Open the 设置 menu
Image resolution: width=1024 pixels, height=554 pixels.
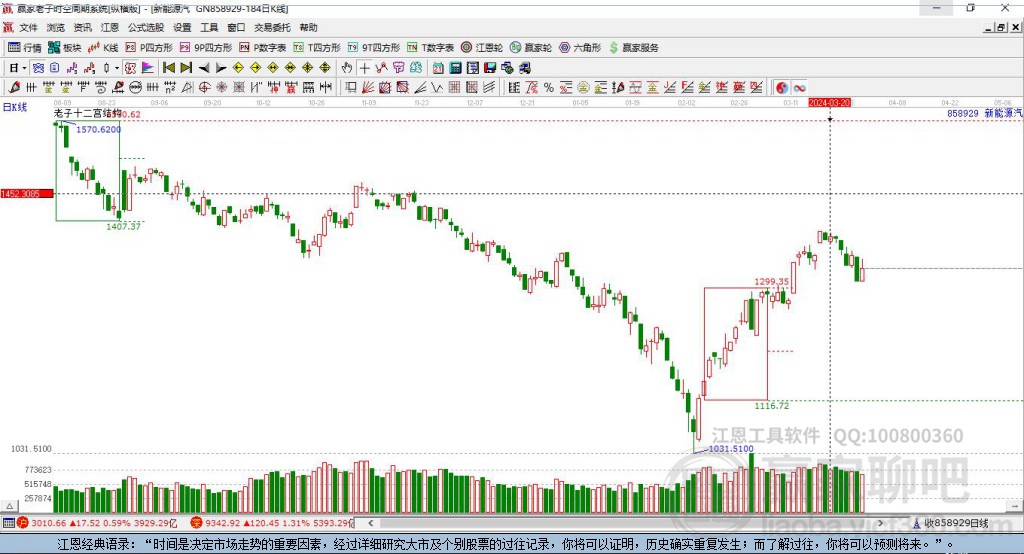182,27
